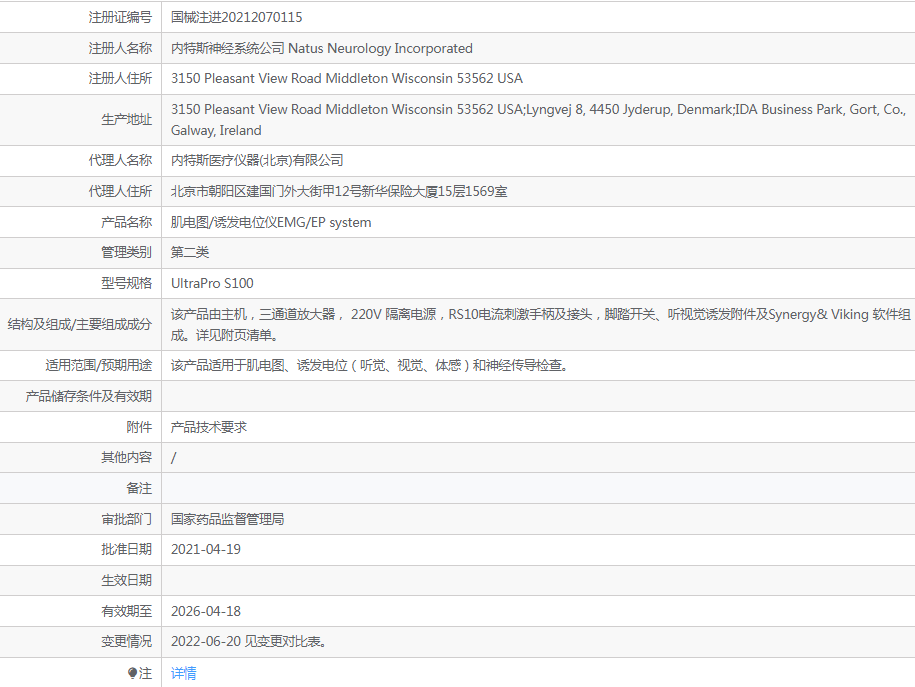The height and width of the screenshot is (687, 915).
Task: Click the bullet icon beside 注 label
Action: tap(132, 673)
